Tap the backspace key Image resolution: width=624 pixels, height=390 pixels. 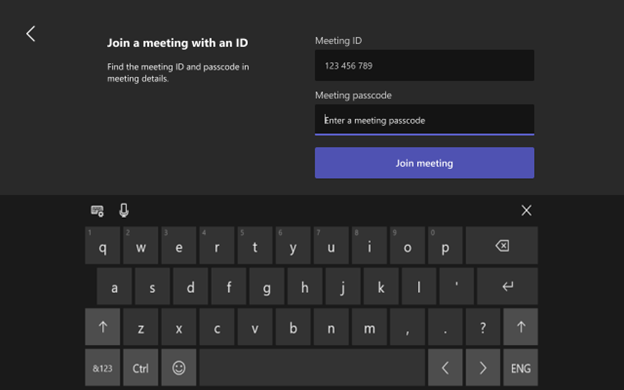tap(502, 246)
